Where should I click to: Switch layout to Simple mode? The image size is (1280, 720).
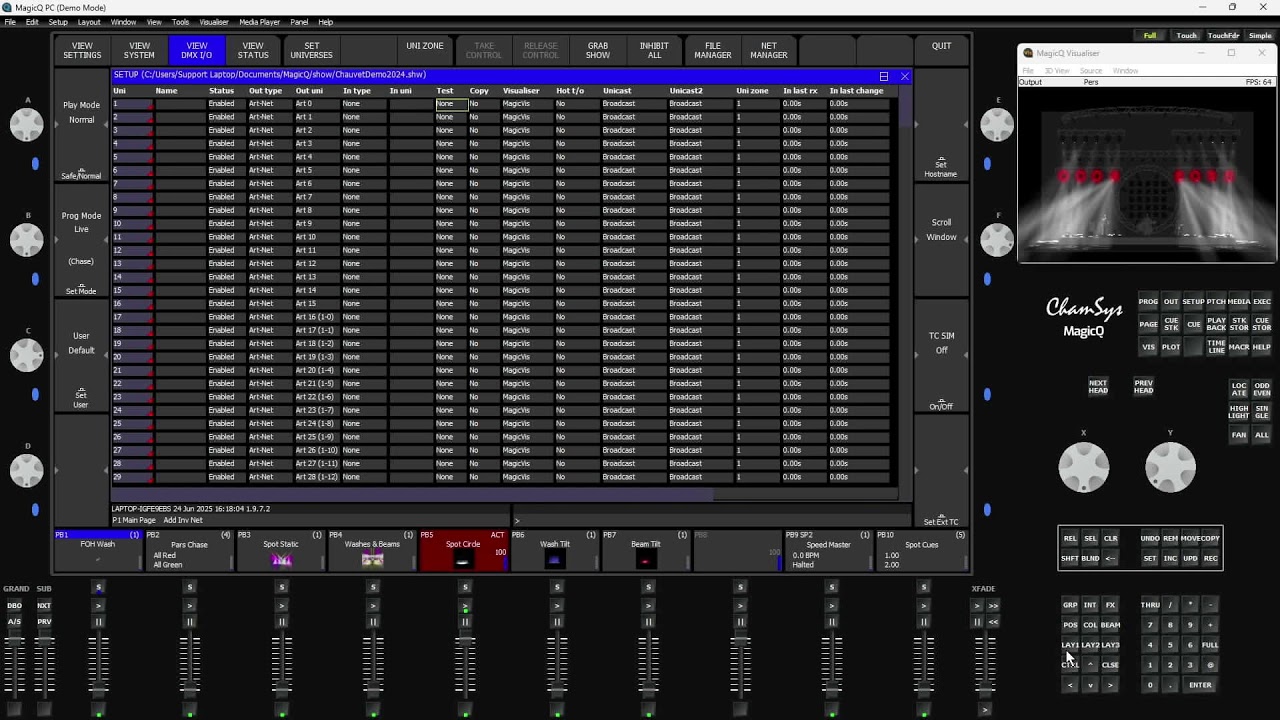pyautogui.click(x=1260, y=36)
